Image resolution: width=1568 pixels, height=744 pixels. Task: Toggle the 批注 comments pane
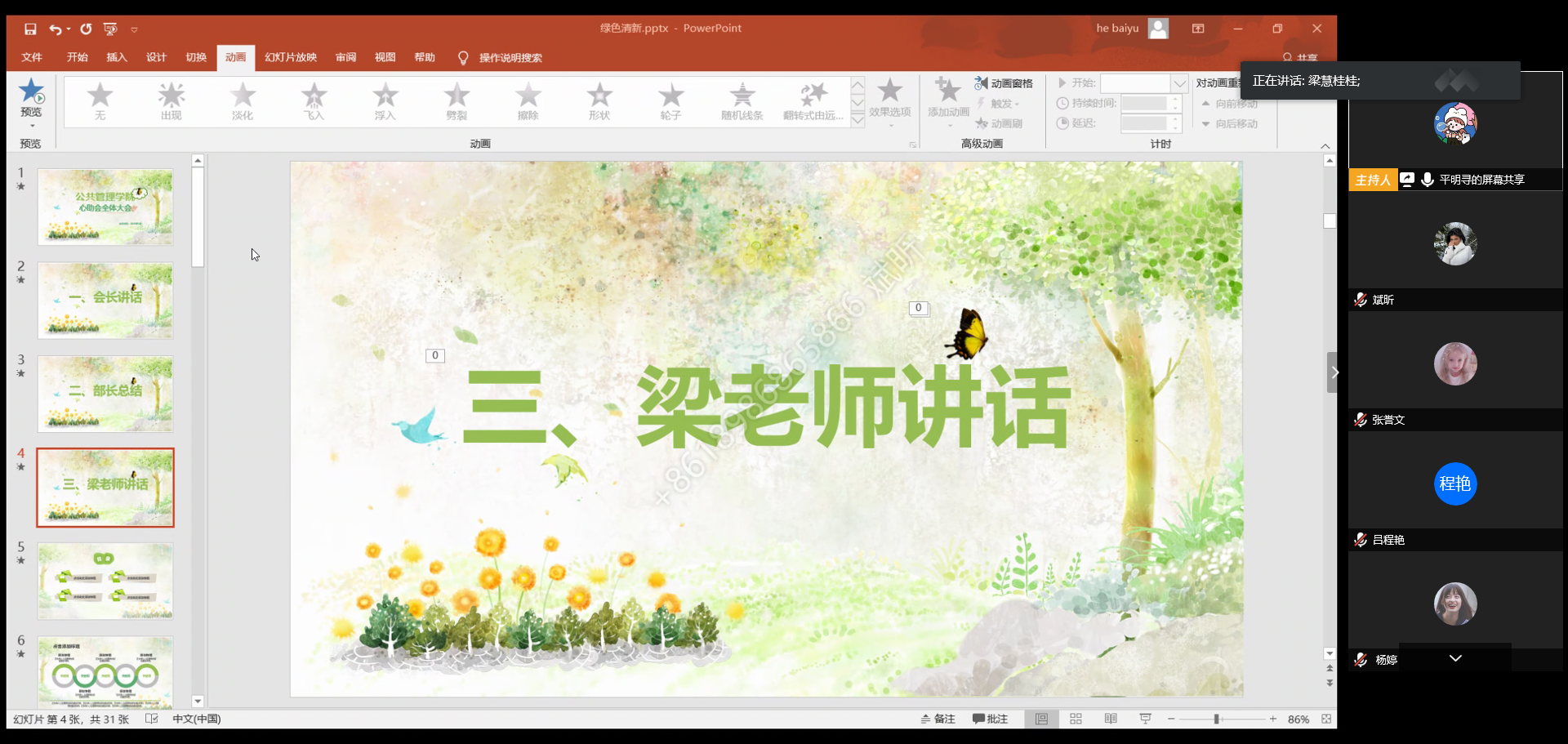990,719
